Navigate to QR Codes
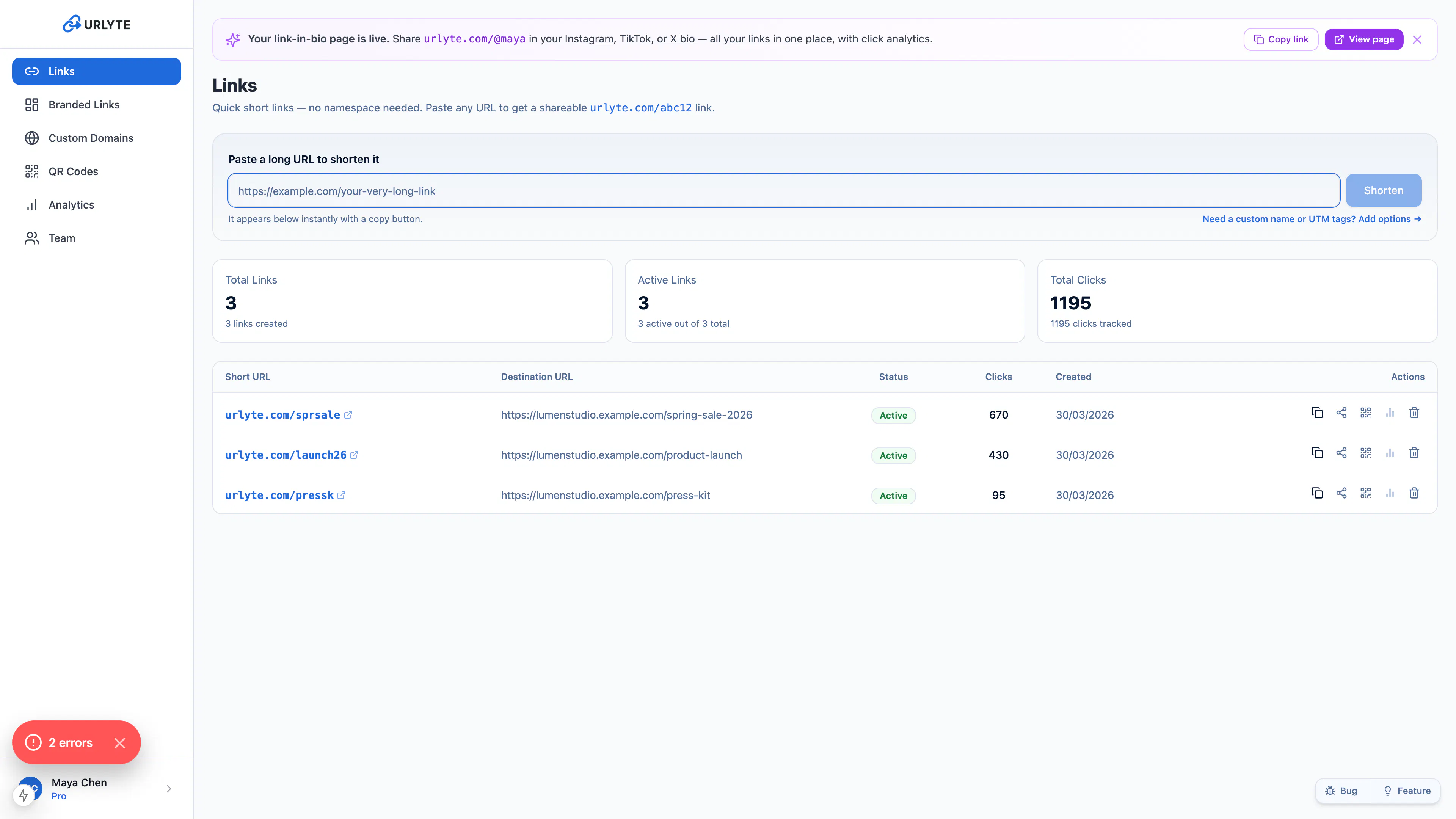This screenshot has width=1456, height=819. (97, 171)
